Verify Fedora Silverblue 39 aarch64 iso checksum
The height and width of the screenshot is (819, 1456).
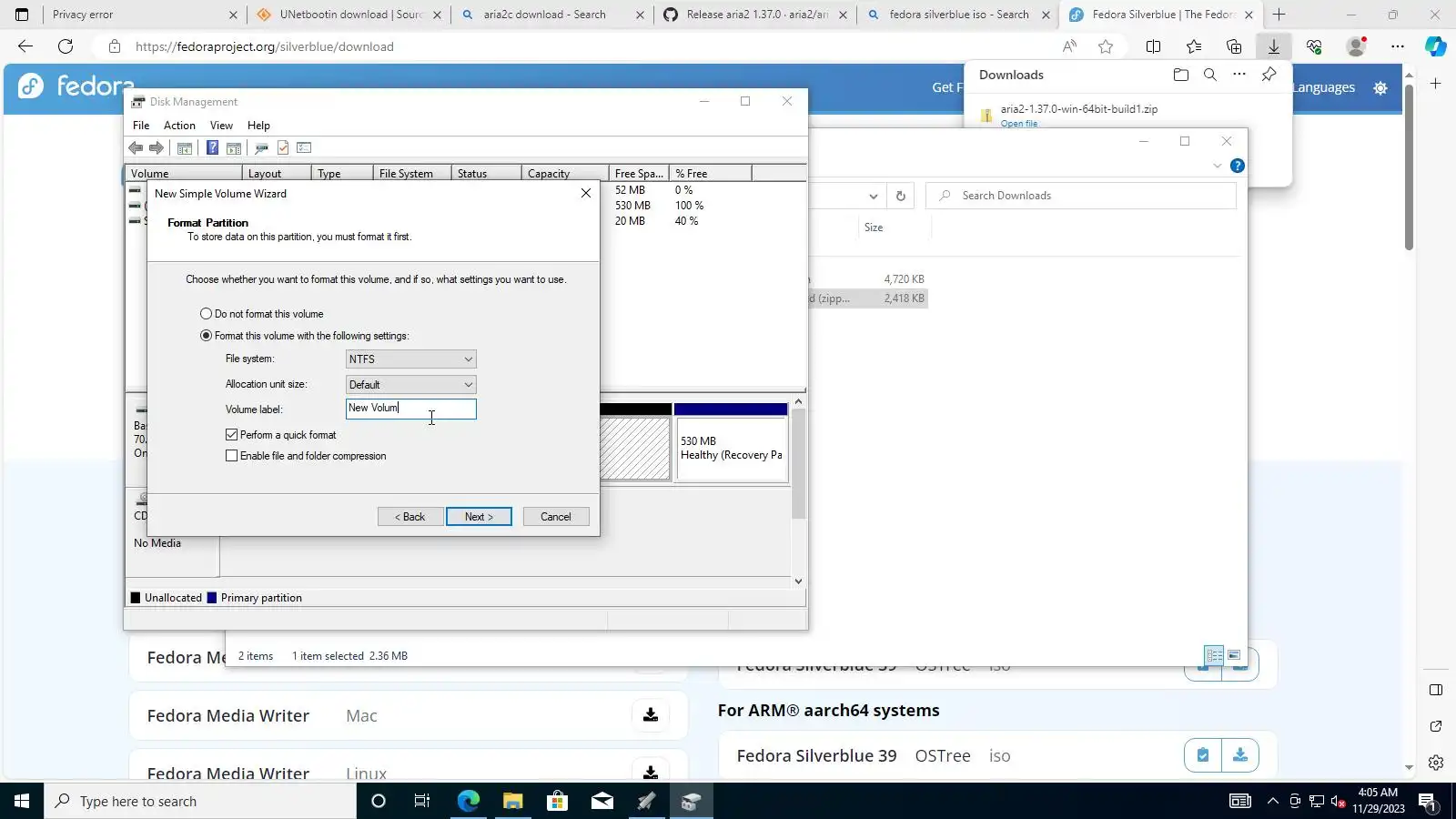pyautogui.click(x=1203, y=755)
